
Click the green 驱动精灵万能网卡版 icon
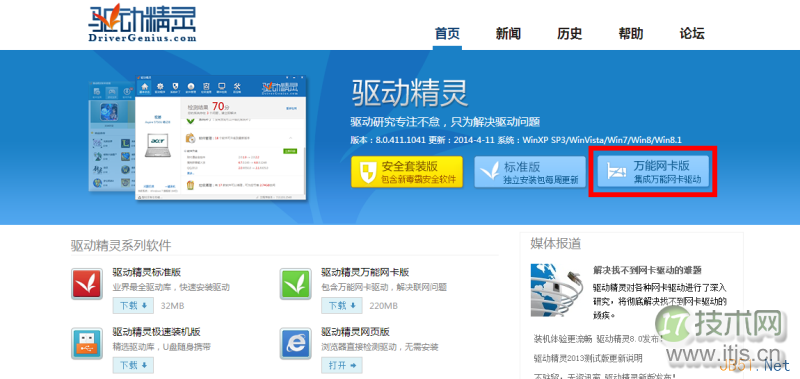pos(295,284)
